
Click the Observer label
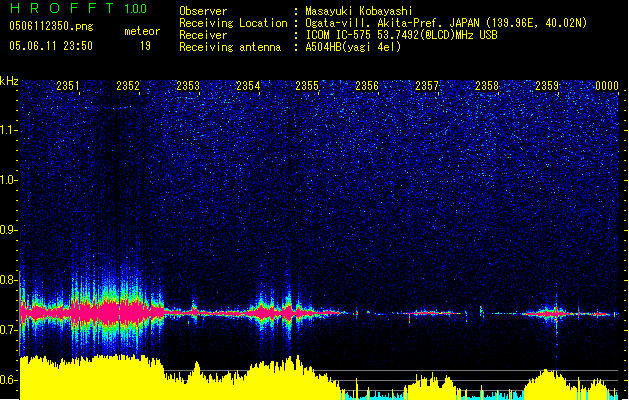point(203,11)
